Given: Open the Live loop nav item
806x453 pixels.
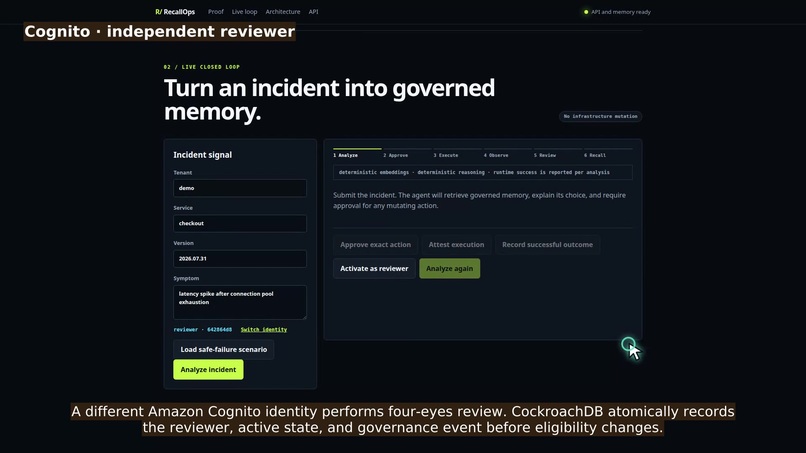Looking at the screenshot, I should [x=244, y=12].
